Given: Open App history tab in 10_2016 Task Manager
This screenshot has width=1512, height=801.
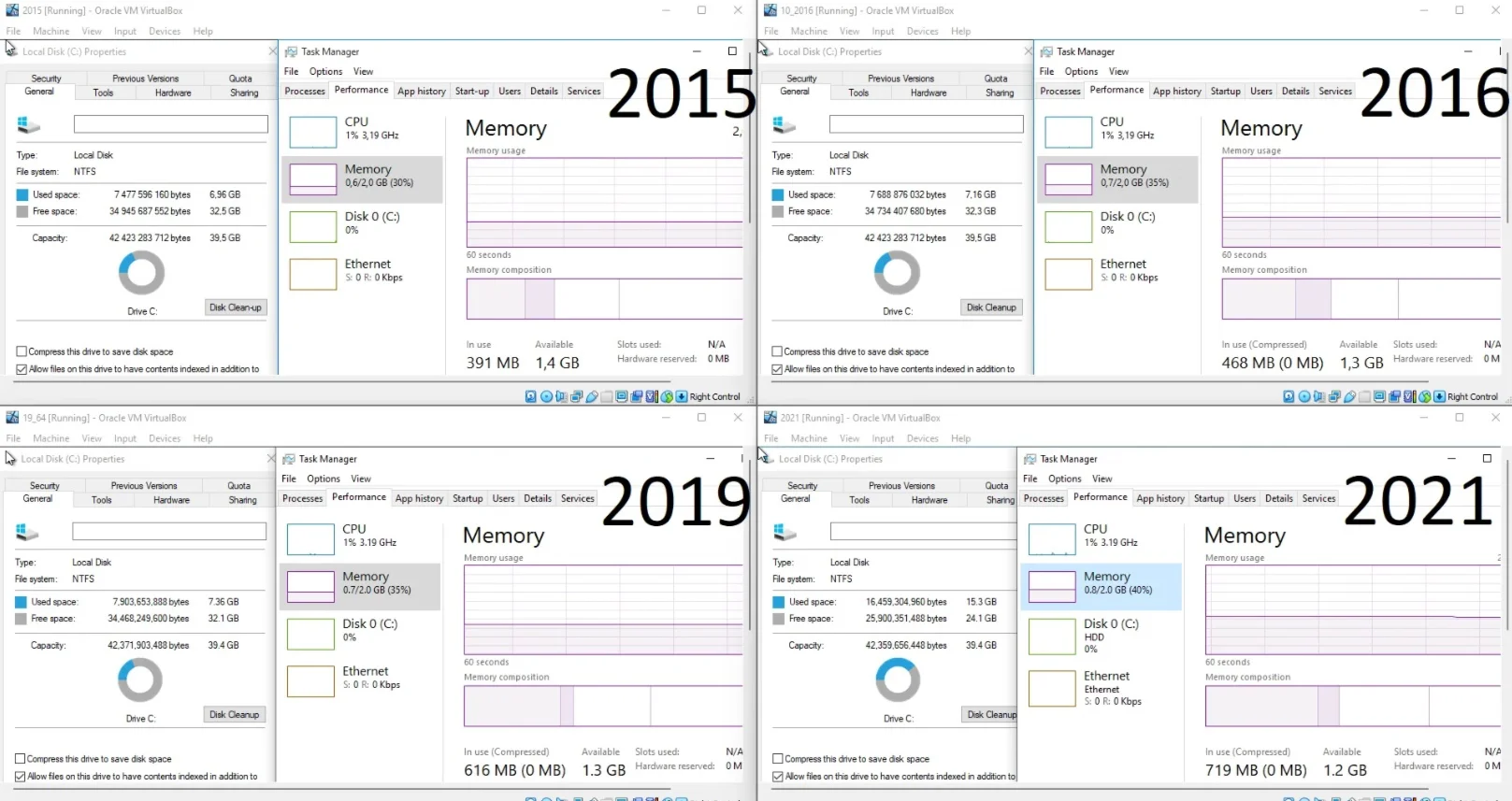Looking at the screenshot, I should (1177, 92).
